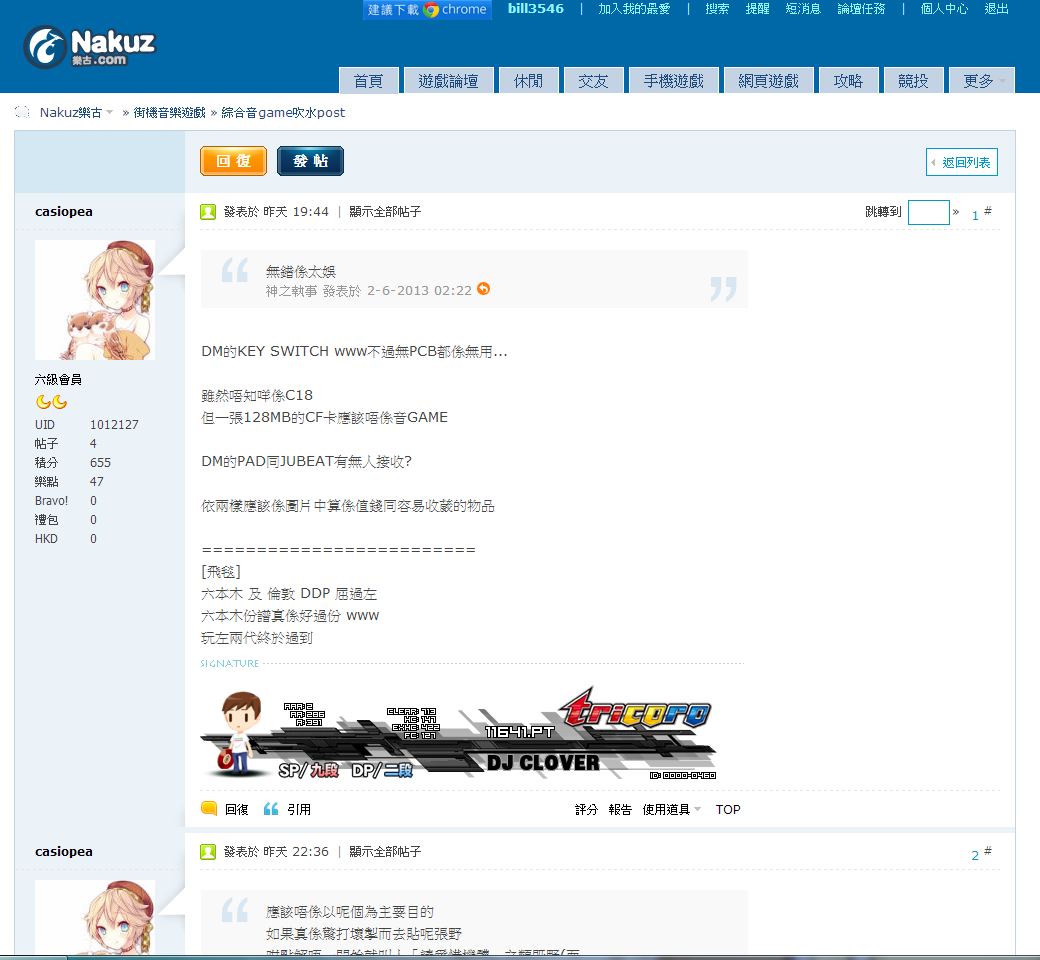
Task: Open the 提醒 notifications link
Action: (x=757, y=9)
